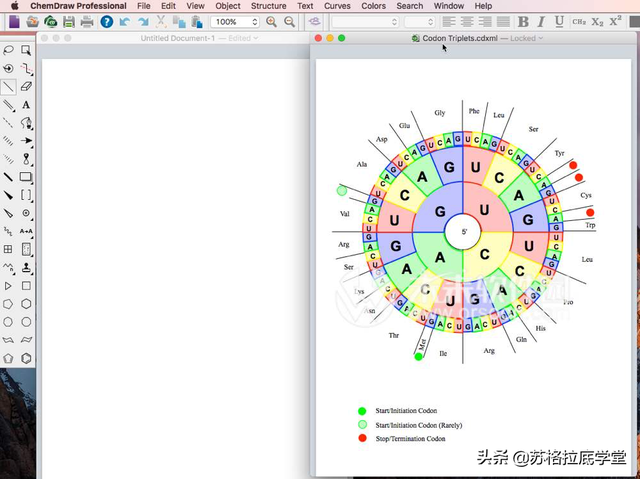Toggle underline formatting
The width and height of the screenshot is (640, 479).
(x=559, y=21)
